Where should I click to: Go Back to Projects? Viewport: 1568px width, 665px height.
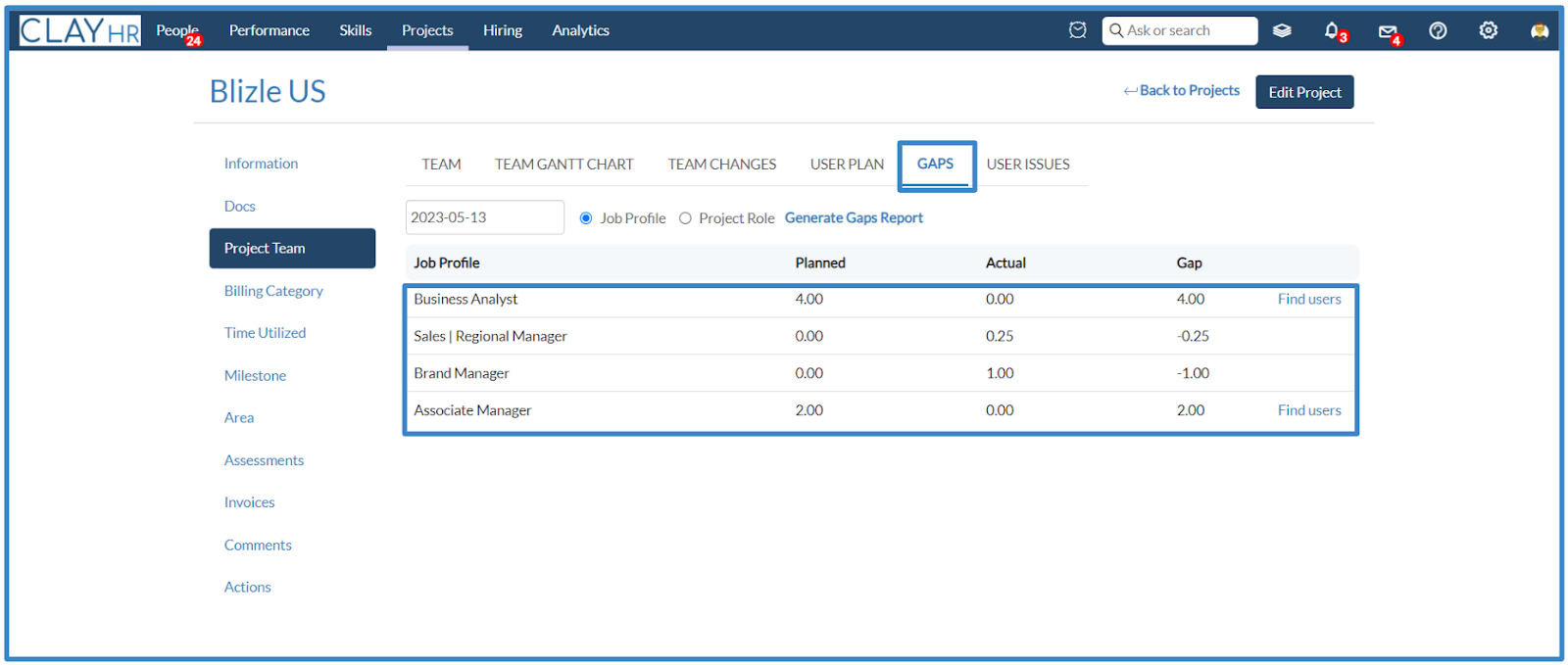pos(1182,90)
